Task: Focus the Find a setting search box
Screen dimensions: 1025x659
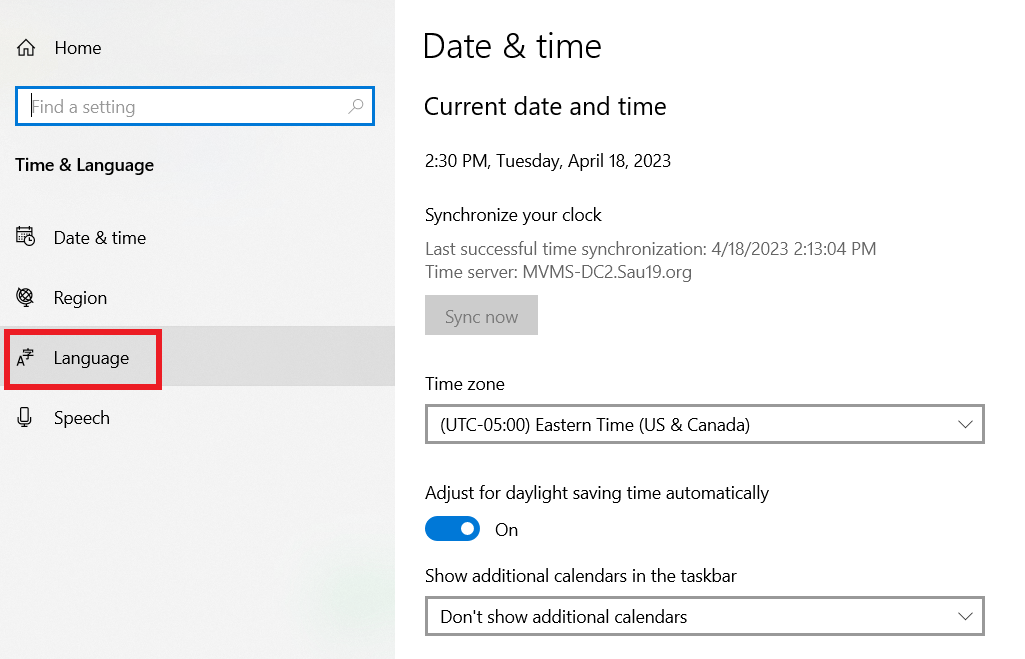Action: point(185,107)
